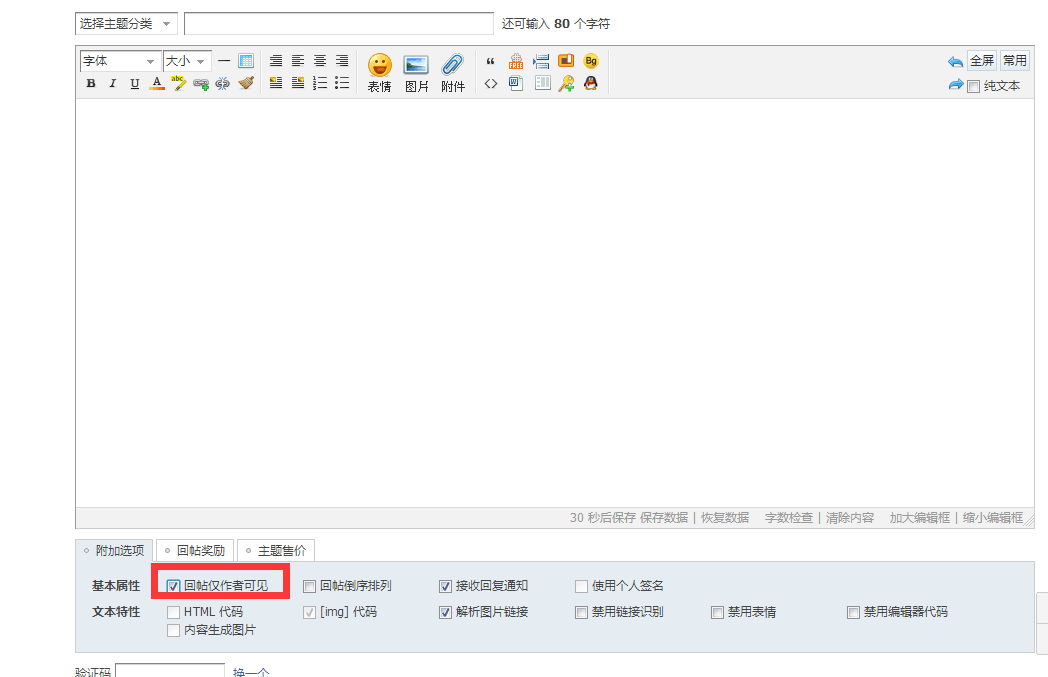The height and width of the screenshot is (677, 1048).
Task: Check 禁用表情 checkbox
Action: tap(717, 612)
